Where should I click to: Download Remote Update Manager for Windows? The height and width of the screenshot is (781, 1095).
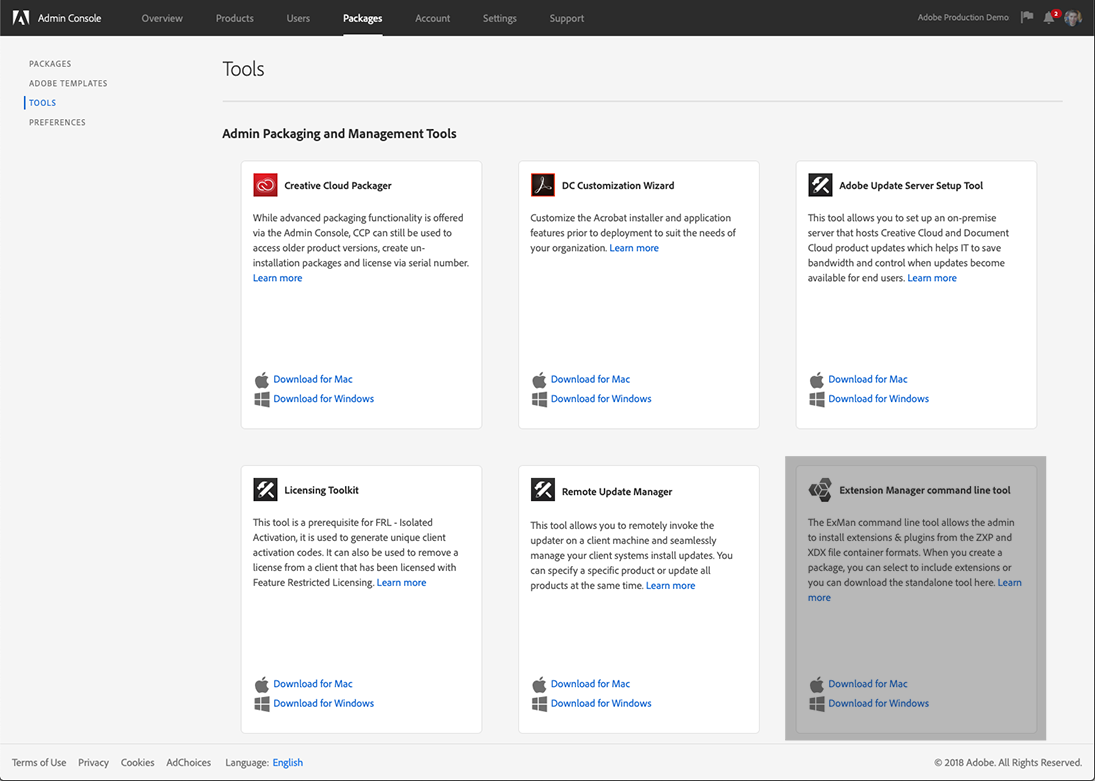tap(601, 703)
